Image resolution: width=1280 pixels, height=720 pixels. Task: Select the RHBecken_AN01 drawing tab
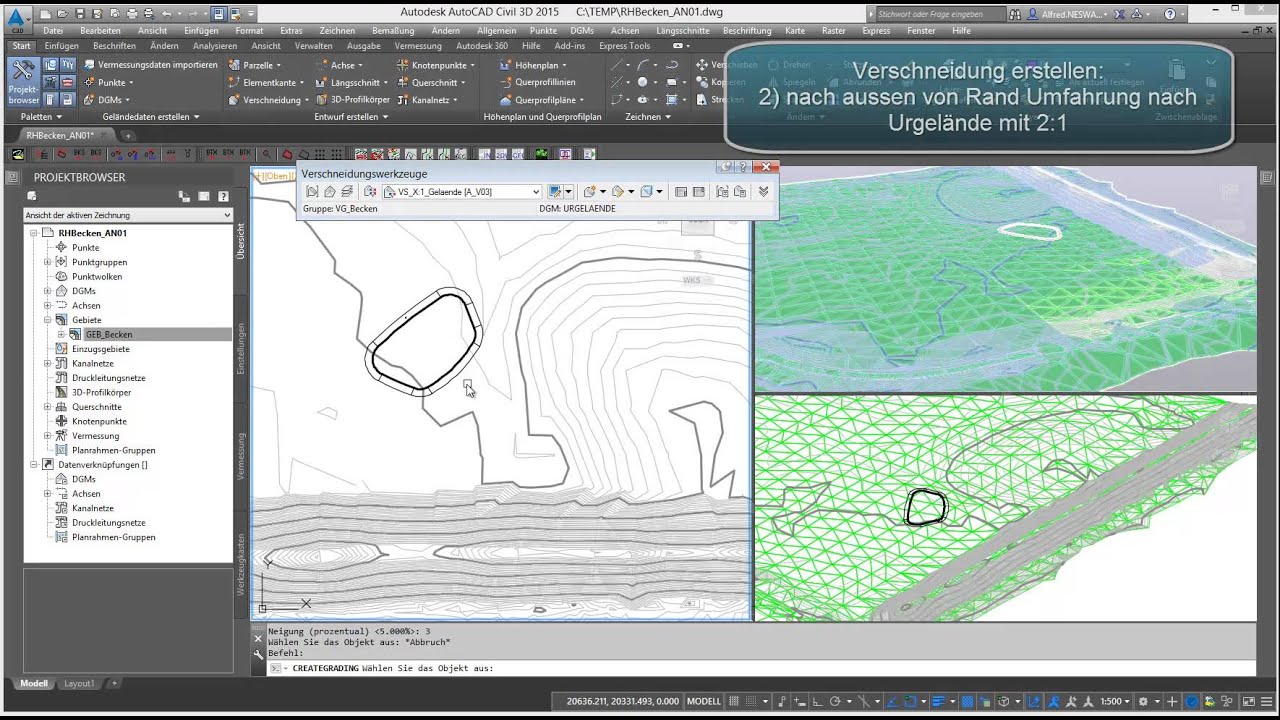tap(60, 135)
